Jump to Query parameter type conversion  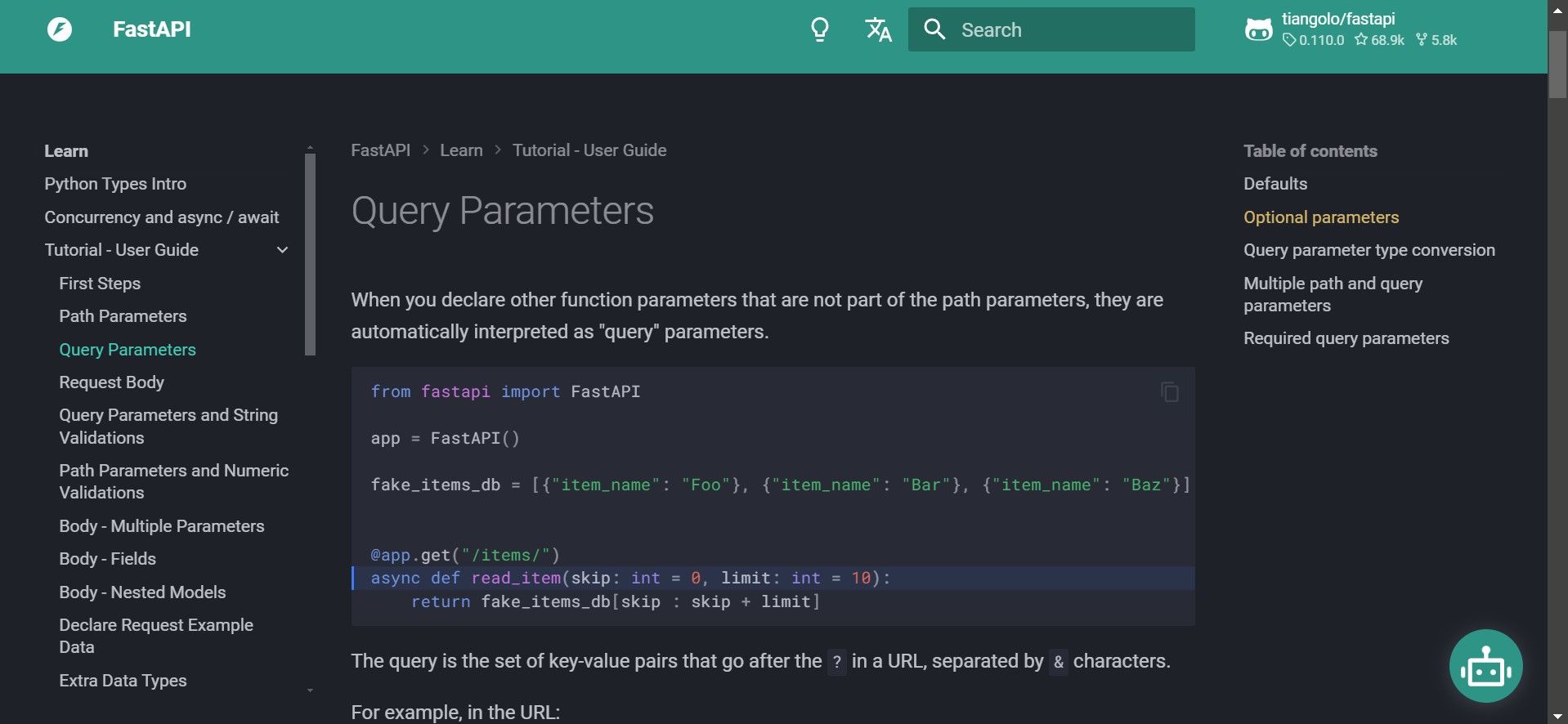tap(1369, 250)
